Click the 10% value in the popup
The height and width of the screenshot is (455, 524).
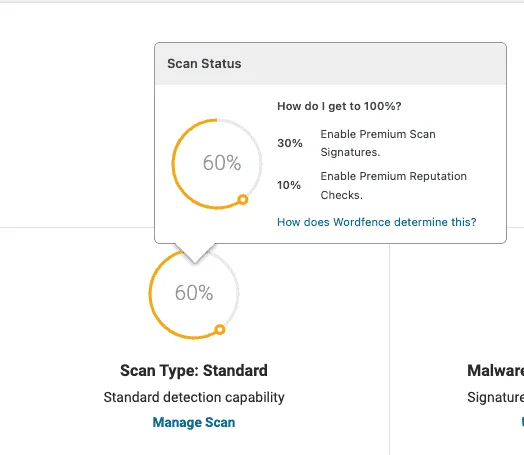289,185
